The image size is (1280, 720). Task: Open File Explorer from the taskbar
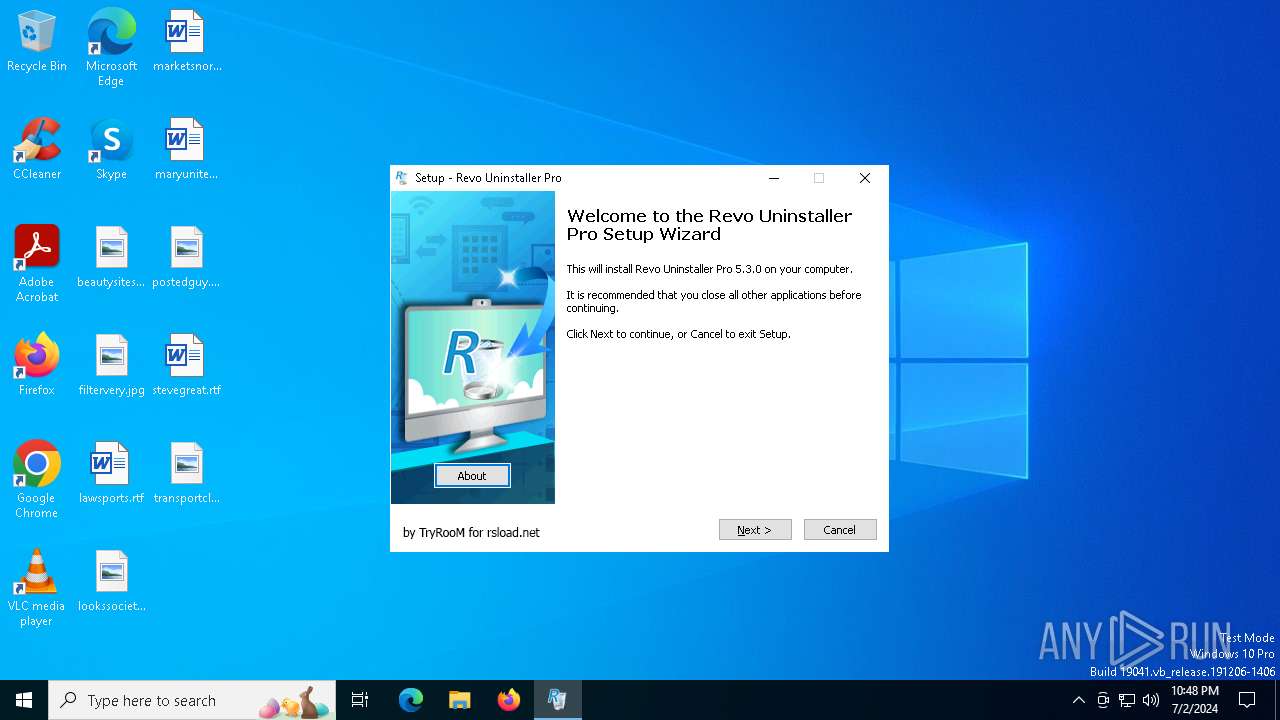tap(460, 700)
